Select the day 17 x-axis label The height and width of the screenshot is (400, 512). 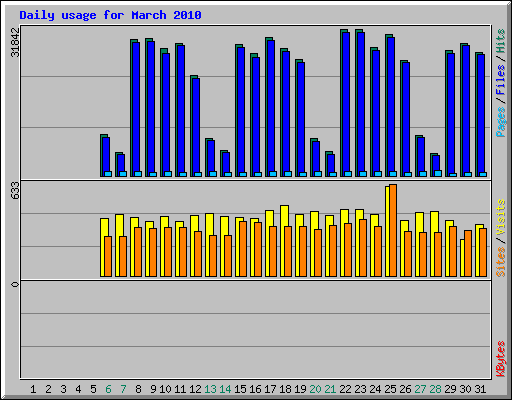[x=270, y=389]
